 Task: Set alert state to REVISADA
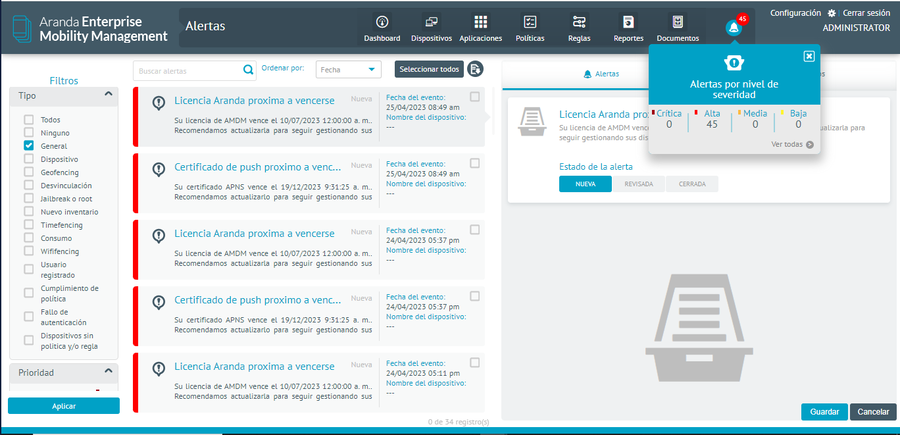pyautogui.click(x=639, y=184)
